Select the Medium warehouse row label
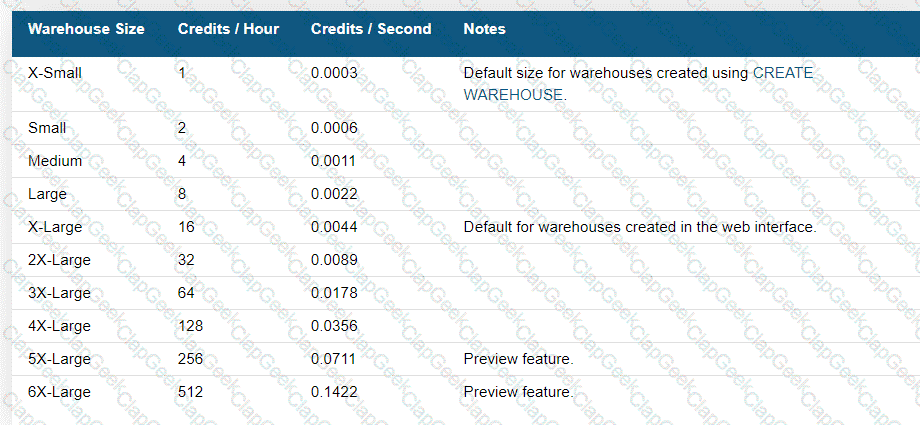This screenshot has width=920, height=425. point(55,161)
